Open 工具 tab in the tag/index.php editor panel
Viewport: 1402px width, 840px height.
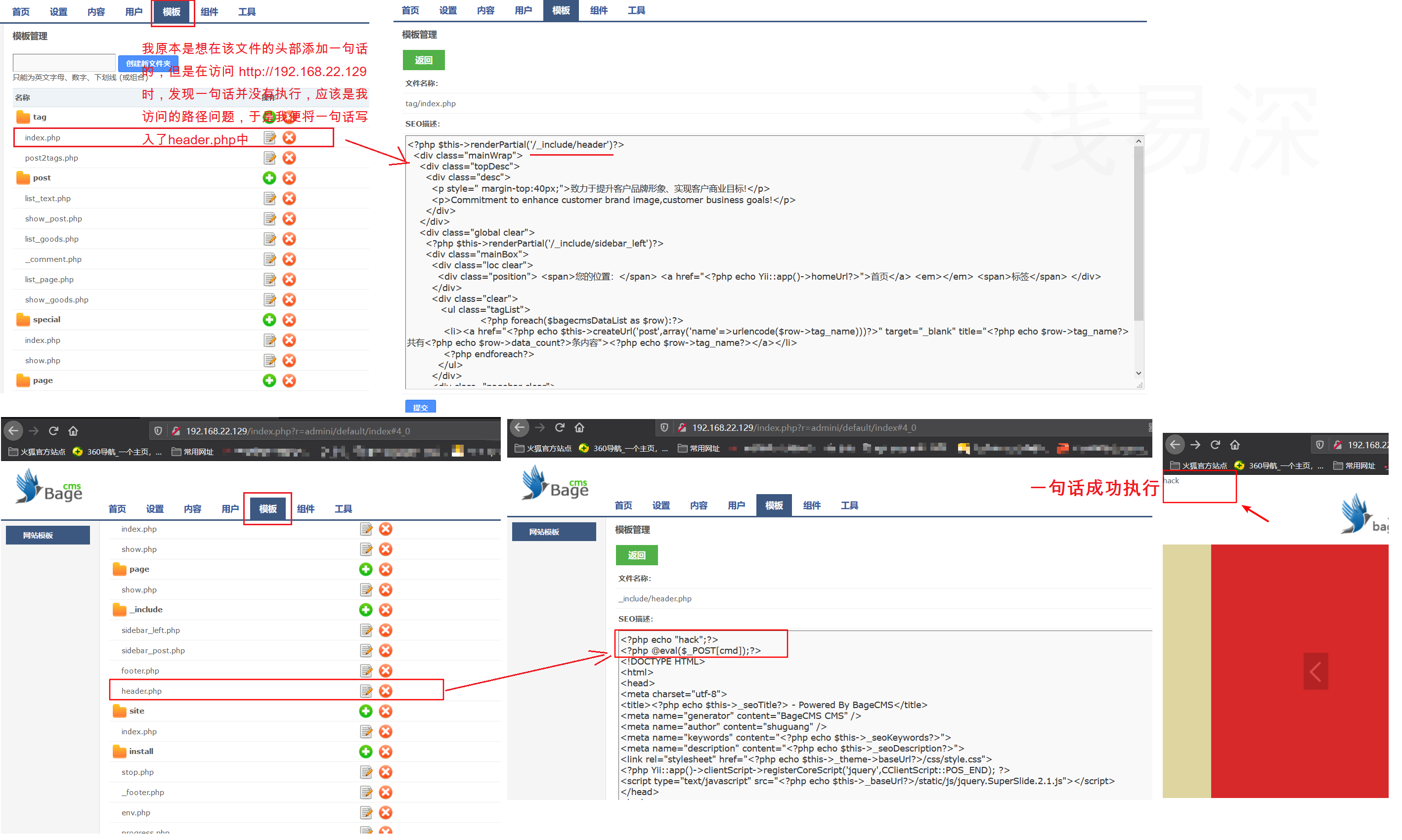pos(636,10)
